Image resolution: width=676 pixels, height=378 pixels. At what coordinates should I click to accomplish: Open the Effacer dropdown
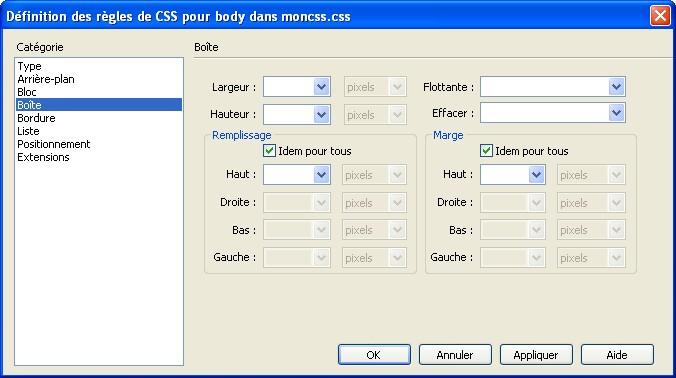click(617, 113)
